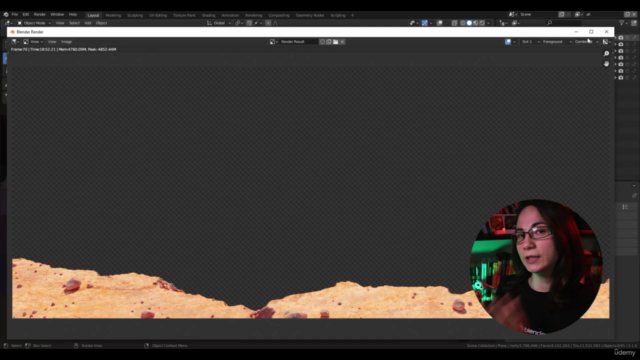Viewport: 640px width, 360px height.
Task: Switch to the Compositing workspace tab
Action: (279, 15)
